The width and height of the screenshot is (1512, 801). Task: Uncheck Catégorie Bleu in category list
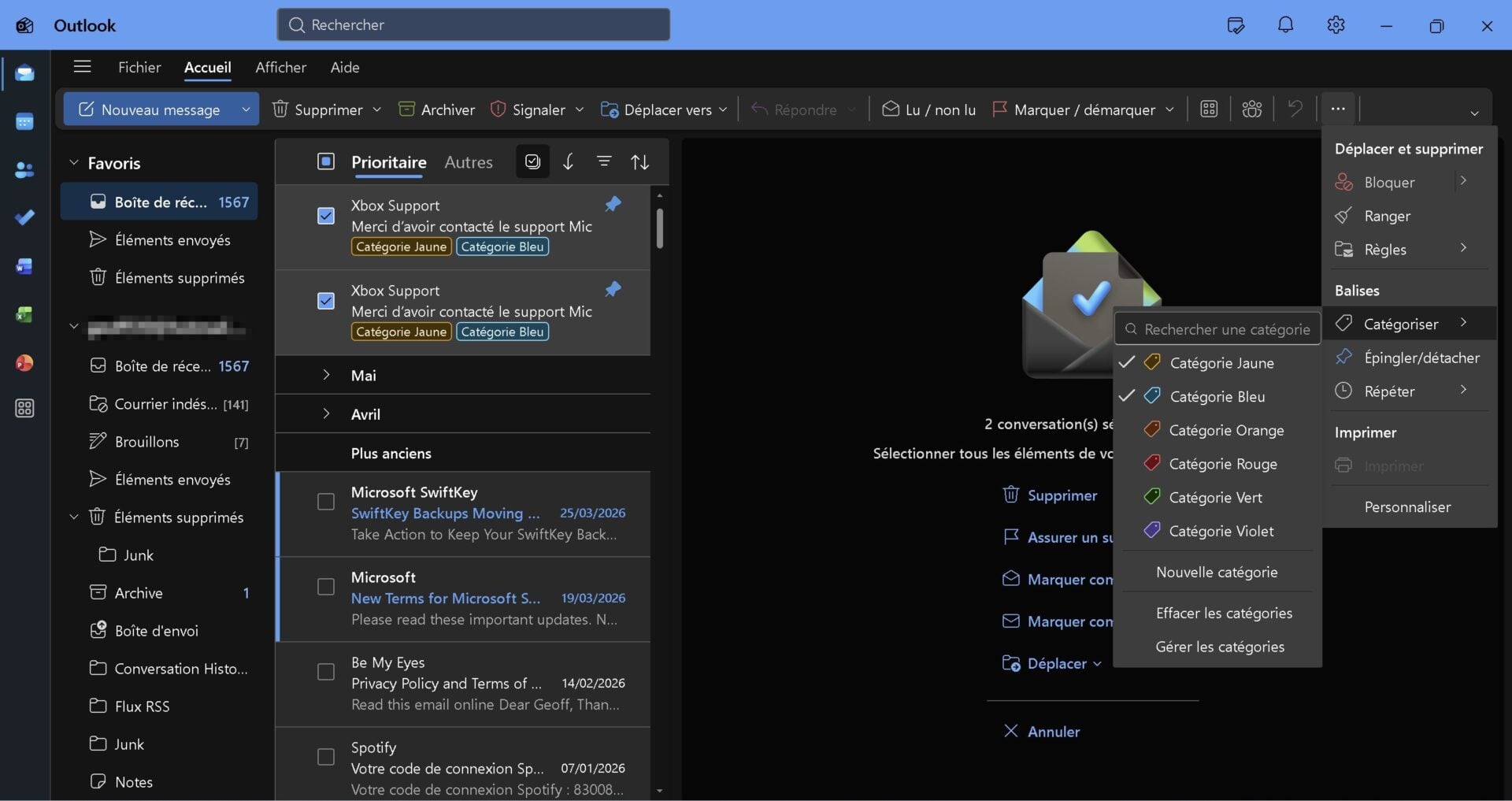pyautogui.click(x=1217, y=396)
